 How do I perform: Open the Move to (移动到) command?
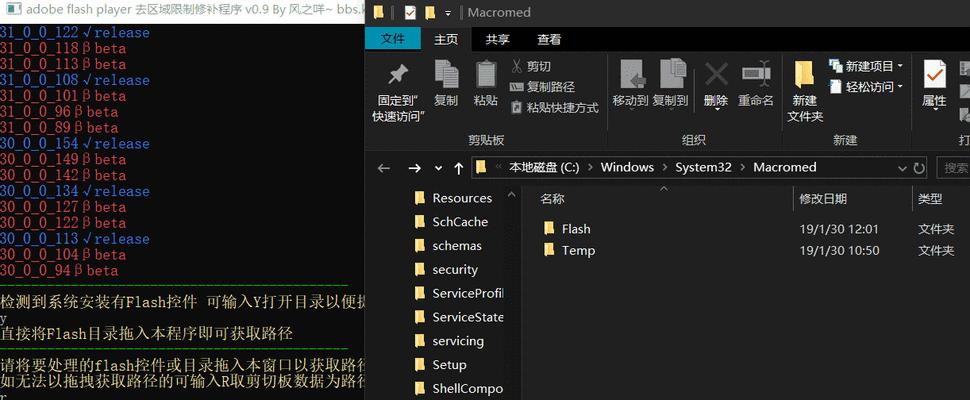click(630, 83)
